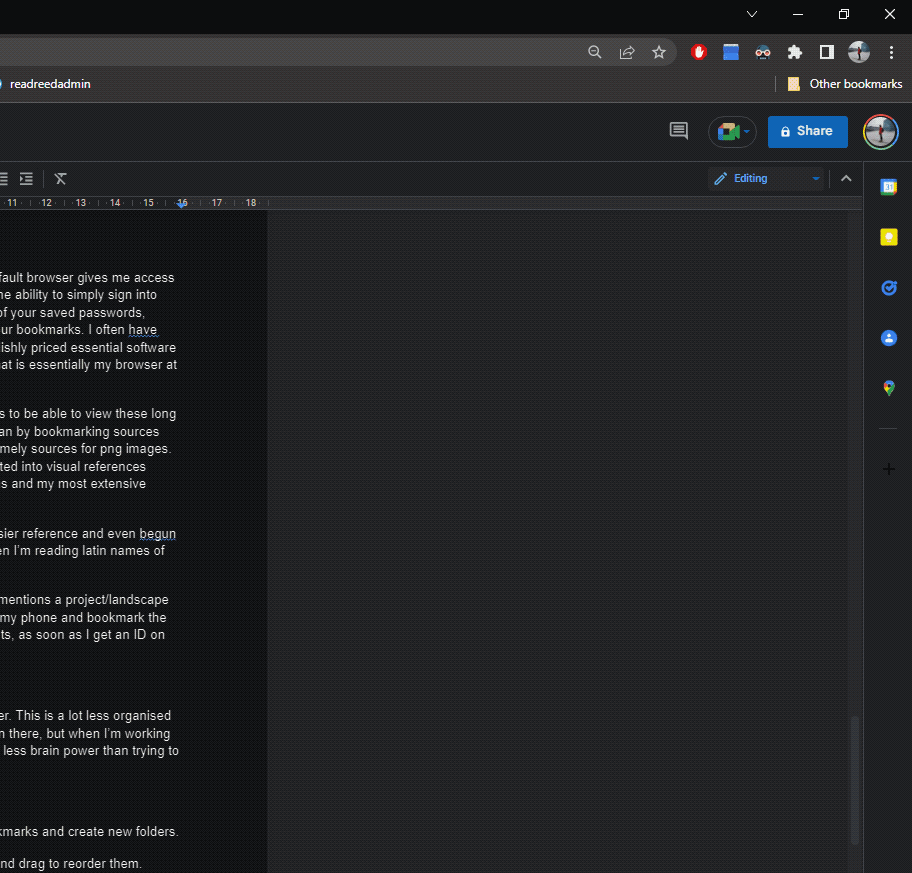The width and height of the screenshot is (912, 873).
Task: Hide the menus with the collapse arrow
Action: click(x=846, y=179)
